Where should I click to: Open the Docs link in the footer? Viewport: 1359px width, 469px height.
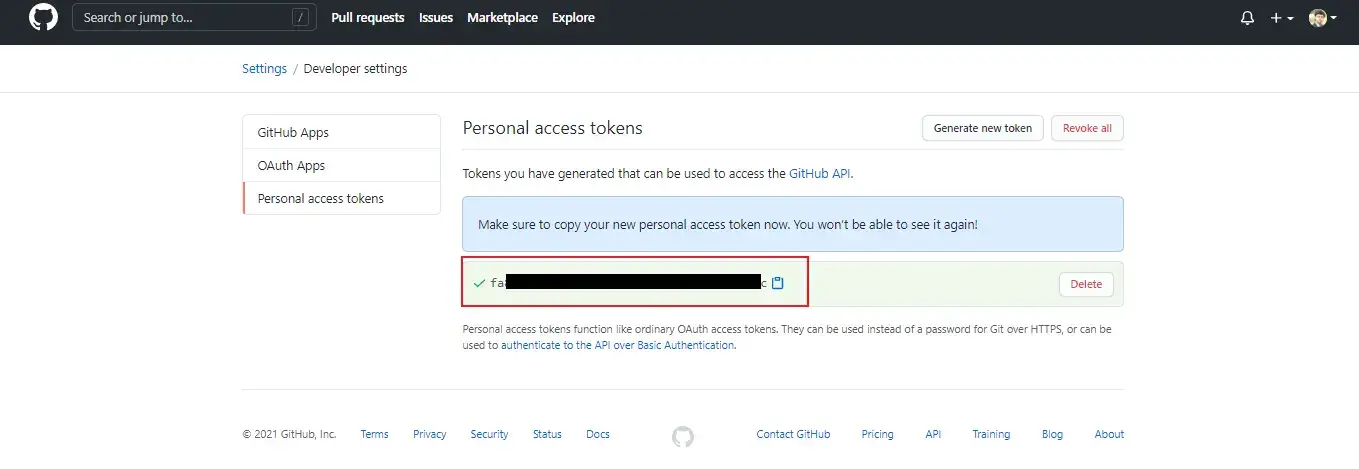click(597, 434)
